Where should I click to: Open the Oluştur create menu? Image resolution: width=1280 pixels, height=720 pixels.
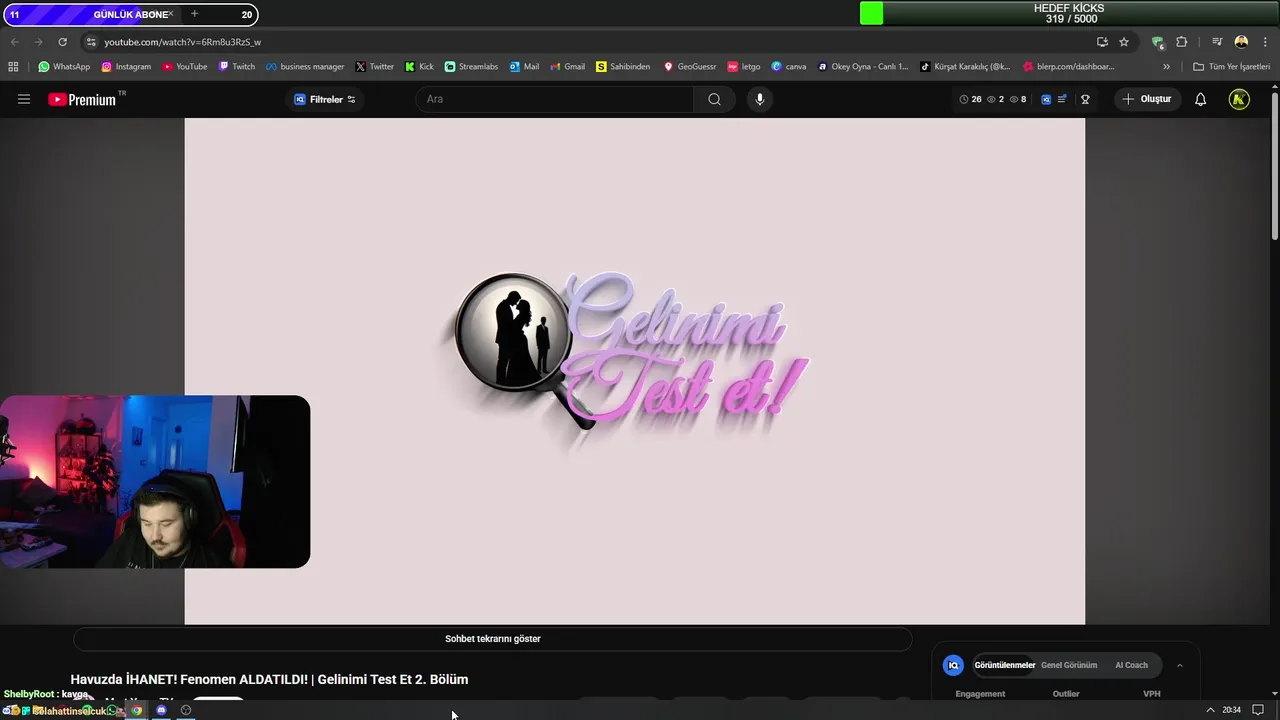pos(1146,99)
